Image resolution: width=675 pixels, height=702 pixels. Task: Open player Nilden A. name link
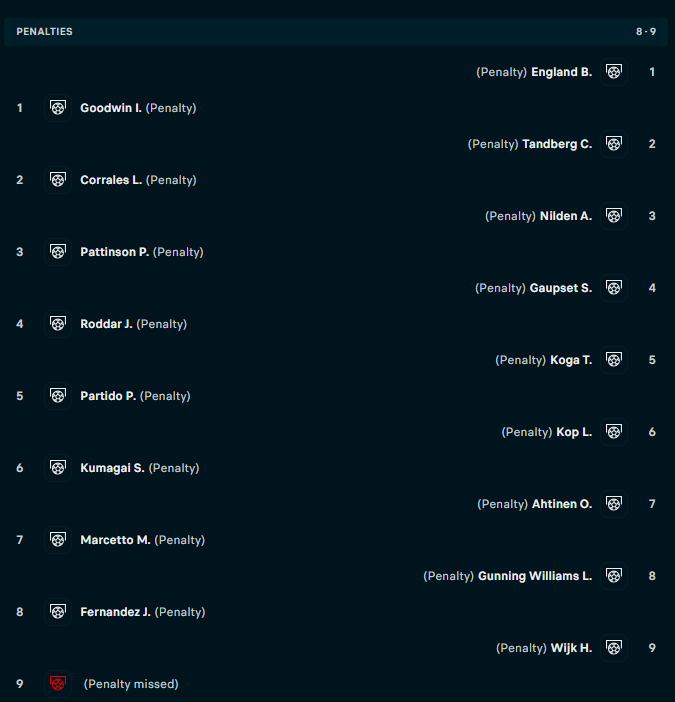point(566,216)
